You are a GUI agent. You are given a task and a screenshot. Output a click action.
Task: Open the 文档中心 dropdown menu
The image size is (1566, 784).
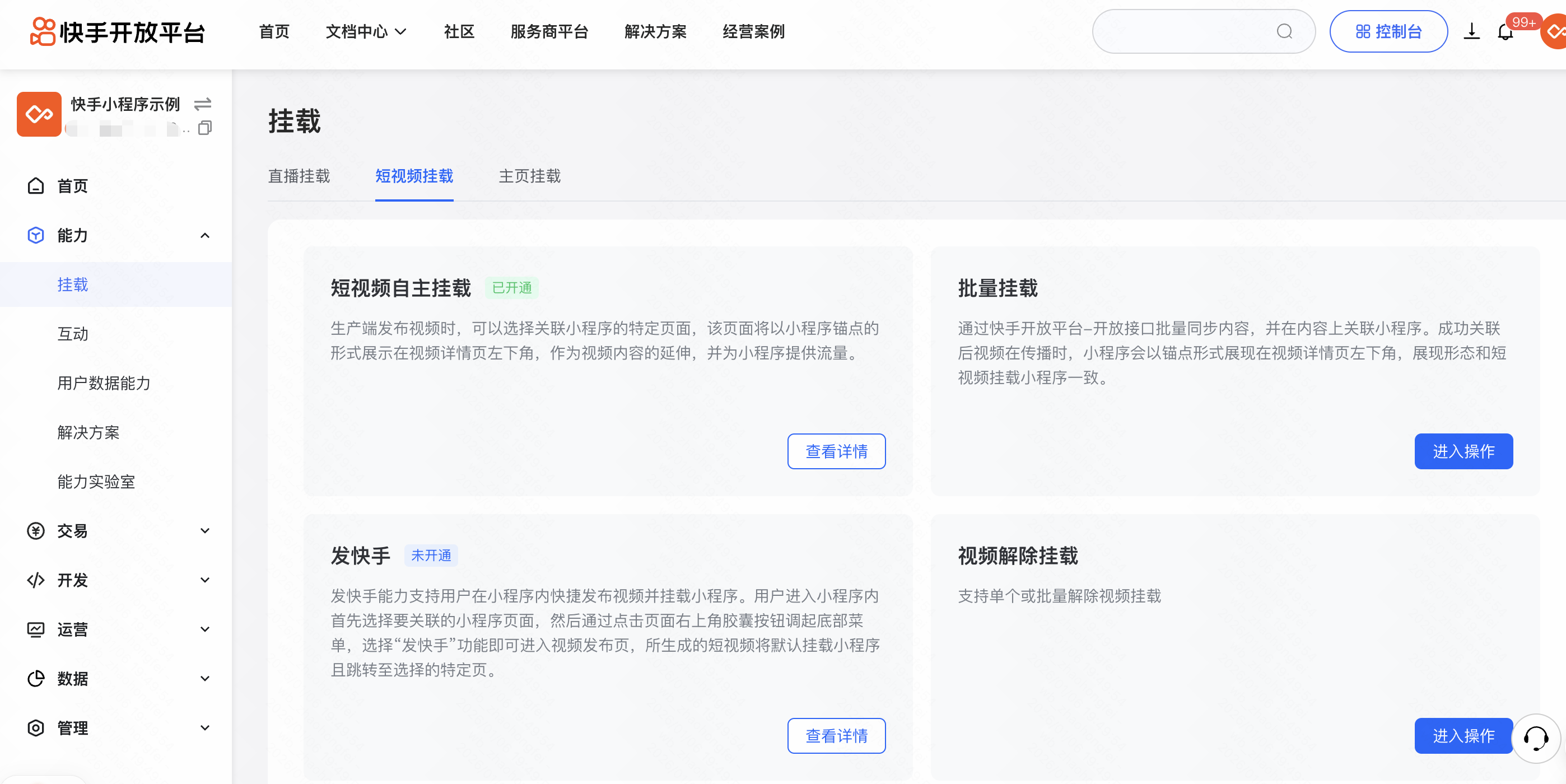[366, 31]
